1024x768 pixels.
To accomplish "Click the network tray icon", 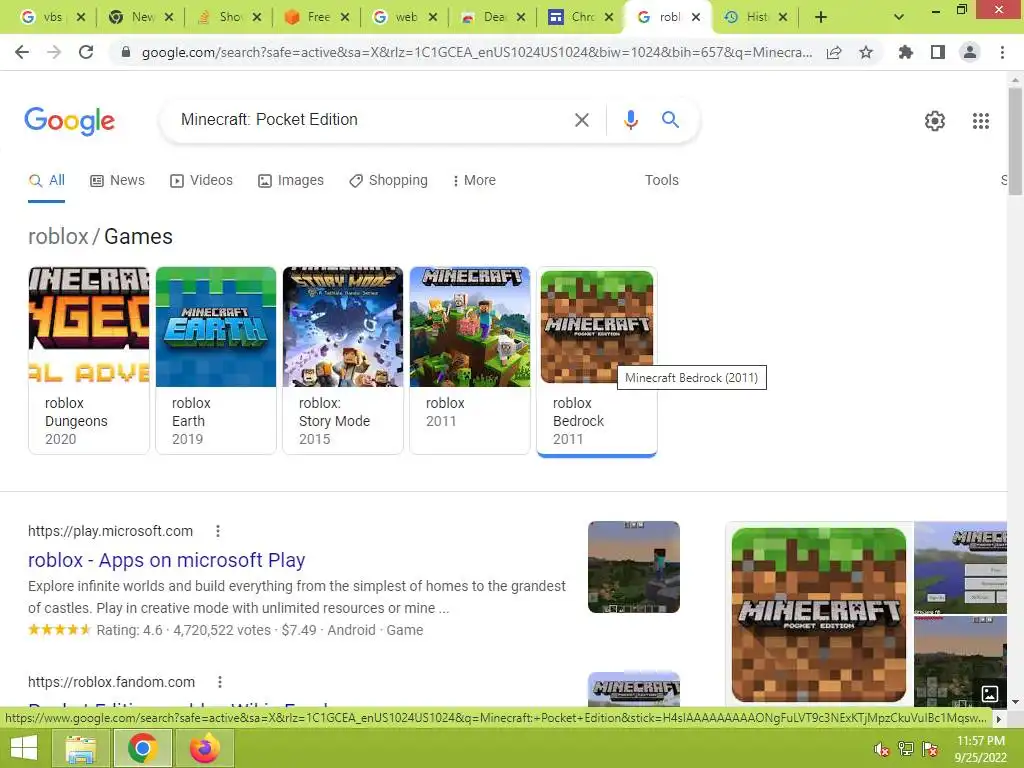I will point(906,748).
